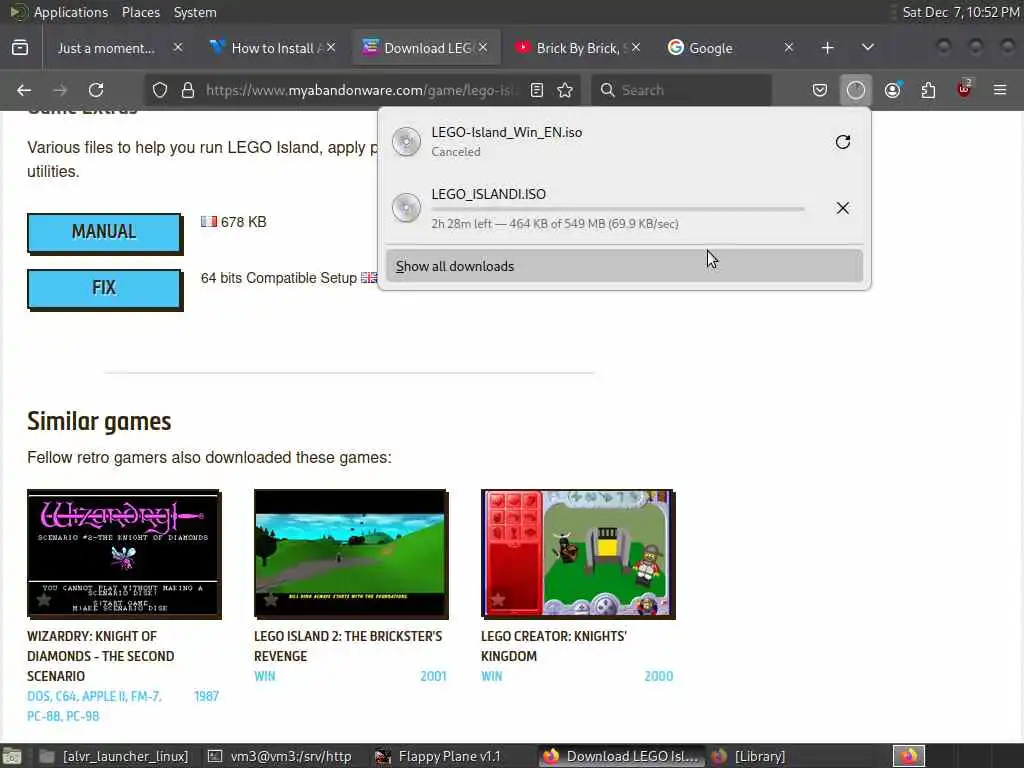Image resolution: width=1024 pixels, height=768 pixels.
Task: Switch to the 'Brick By Brick' tab
Action: [x=577, y=48]
